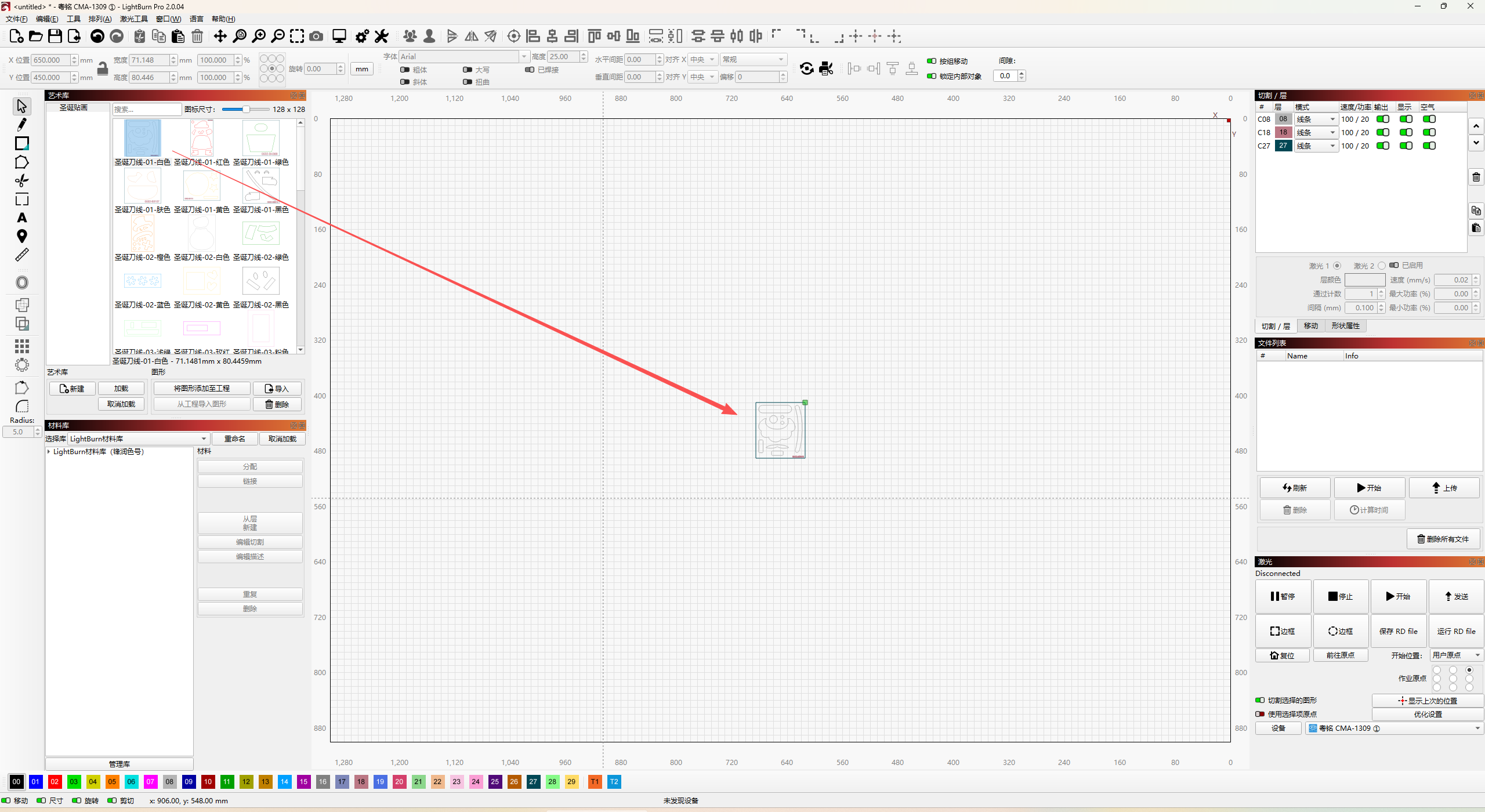
Task: Open the camera capture tool
Action: pyautogui.click(x=316, y=37)
